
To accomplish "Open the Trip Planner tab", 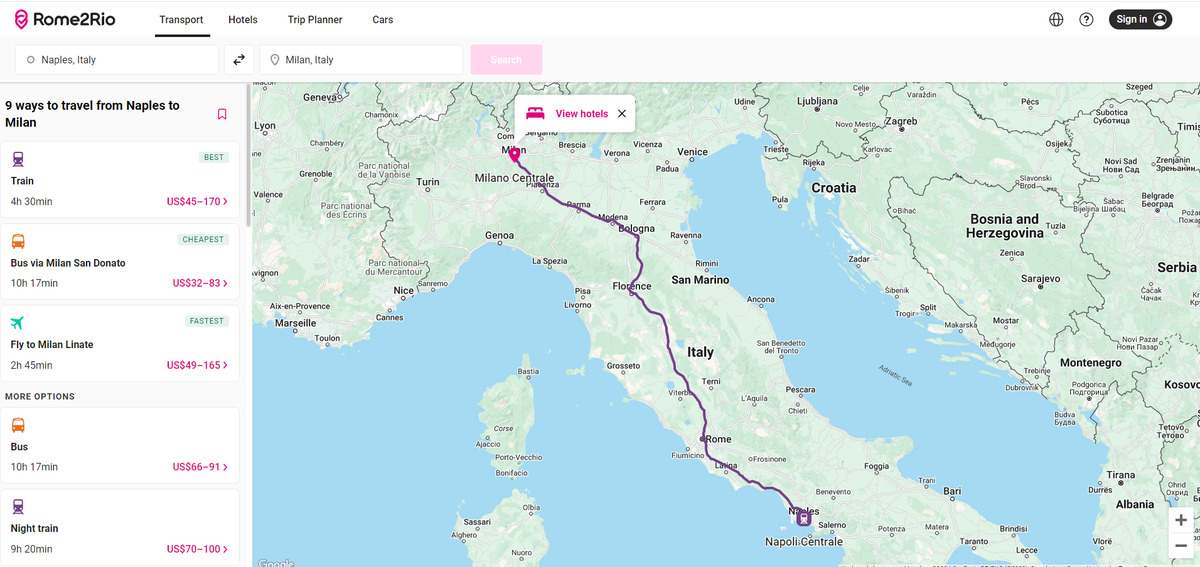I will [315, 20].
